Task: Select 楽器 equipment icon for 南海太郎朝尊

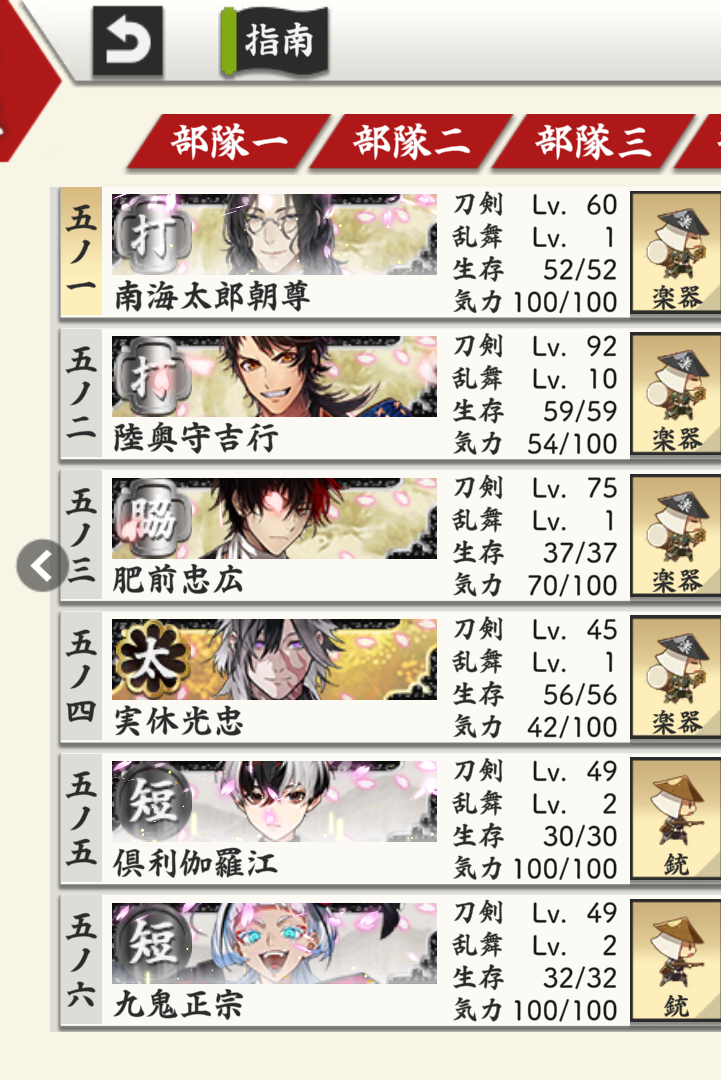Action: 676,253
